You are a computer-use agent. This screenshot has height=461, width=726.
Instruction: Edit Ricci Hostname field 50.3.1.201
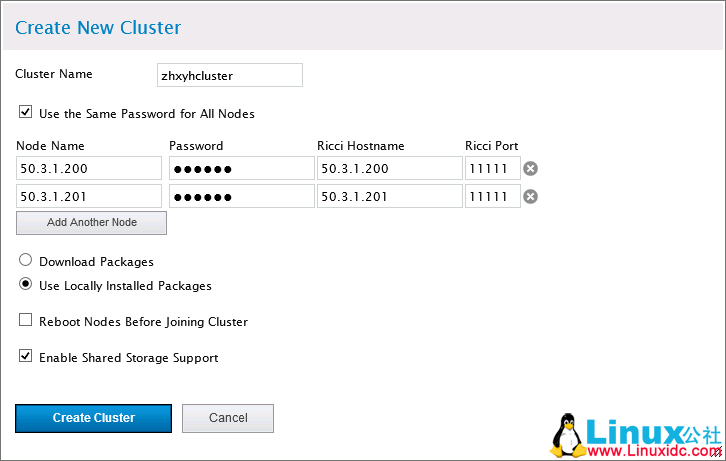[x=390, y=196]
